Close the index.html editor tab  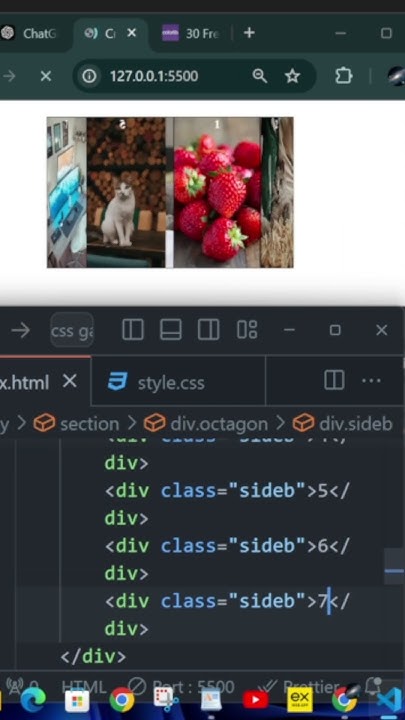(x=70, y=381)
